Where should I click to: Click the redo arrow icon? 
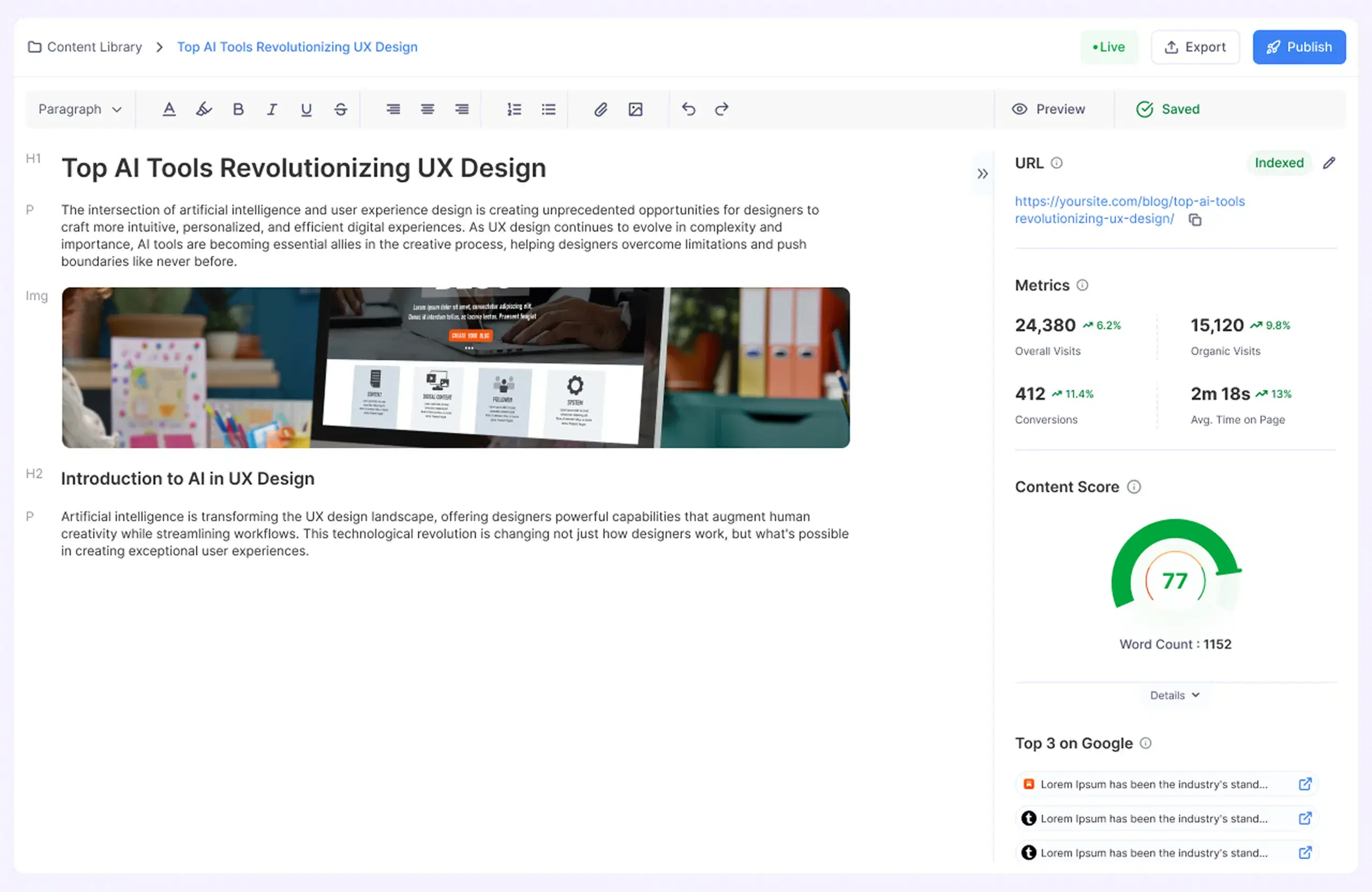(722, 109)
